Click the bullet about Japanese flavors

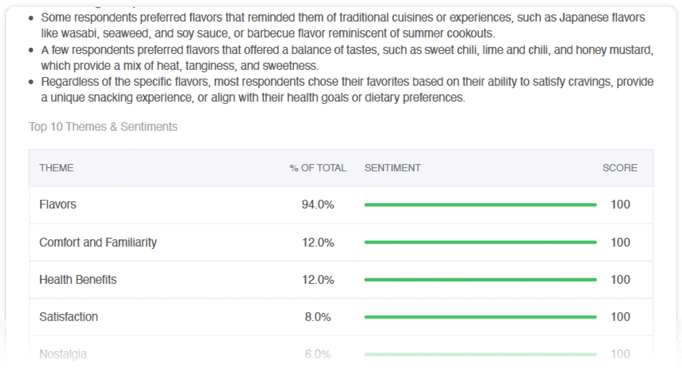[343, 25]
